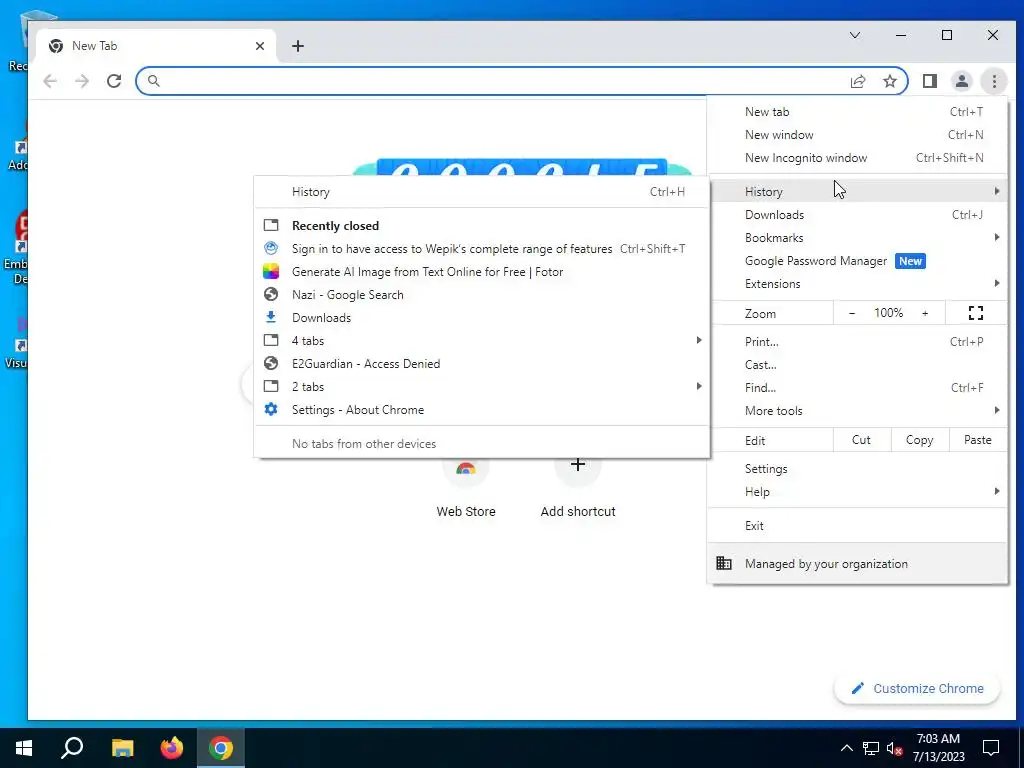Open Windows taskbar search

pyautogui.click(x=72, y=748)
